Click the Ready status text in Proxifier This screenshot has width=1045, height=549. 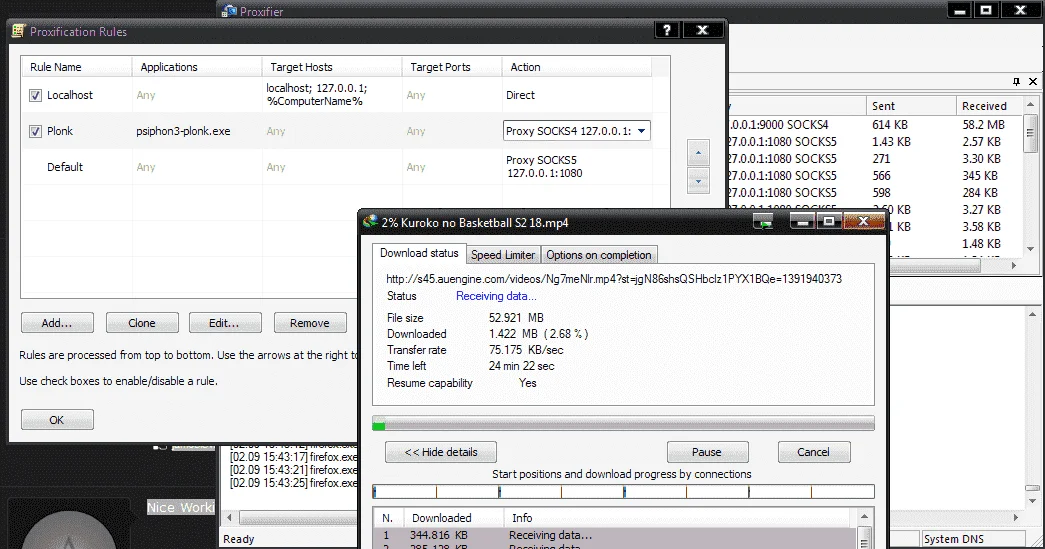point(239,539)
